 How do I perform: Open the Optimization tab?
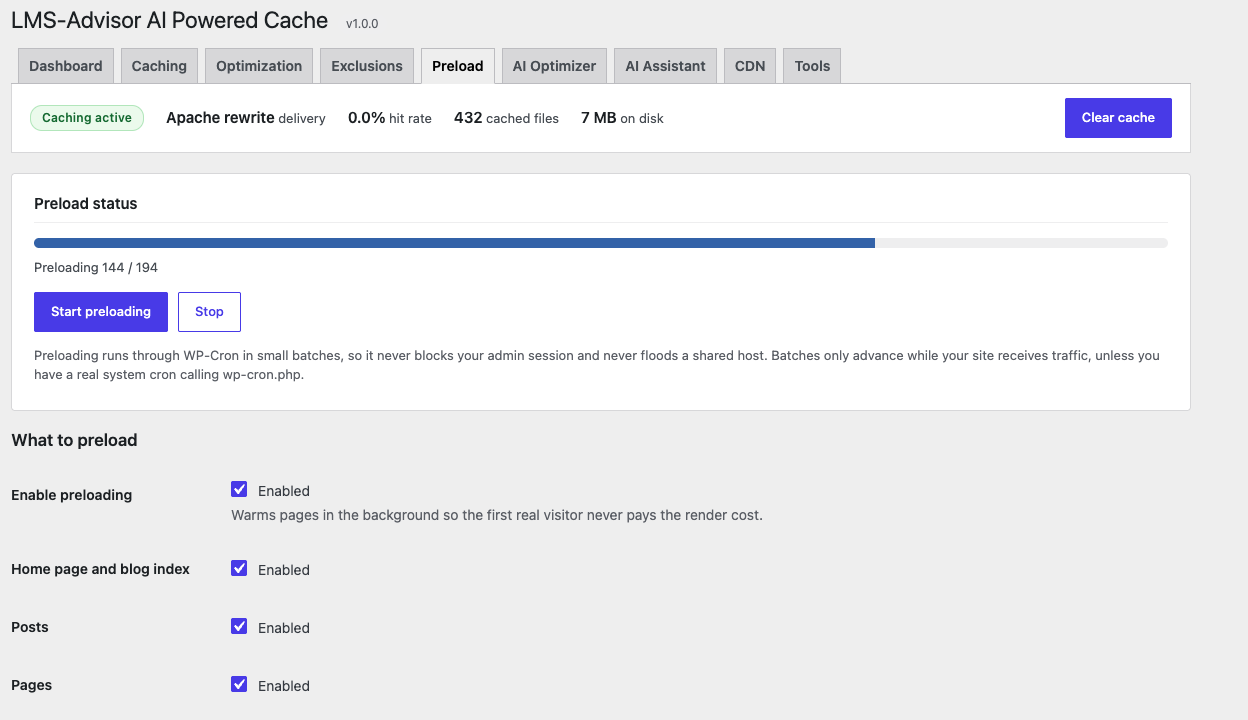pos(259,66)
